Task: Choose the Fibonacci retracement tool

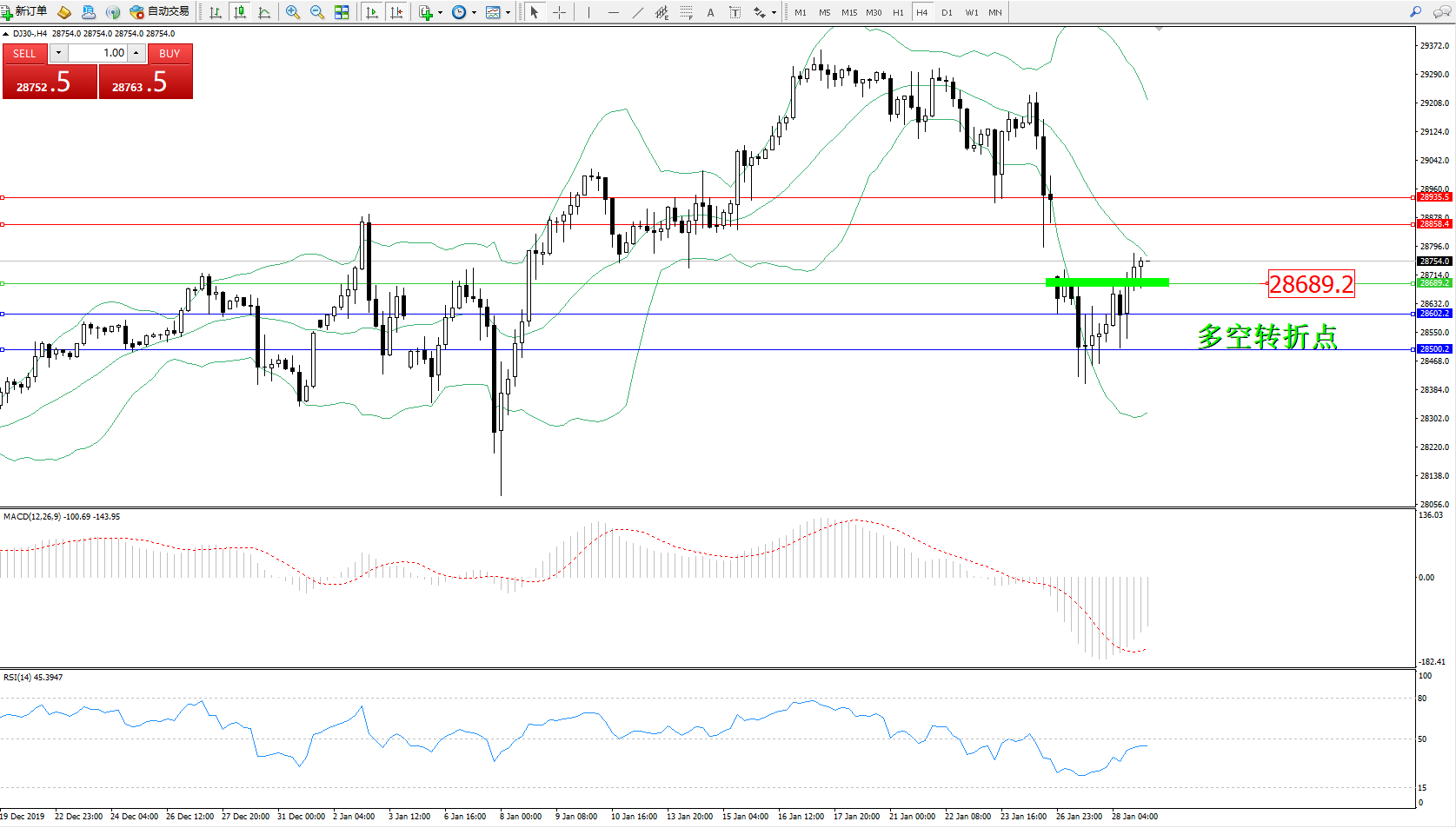Action: [686, 12]
